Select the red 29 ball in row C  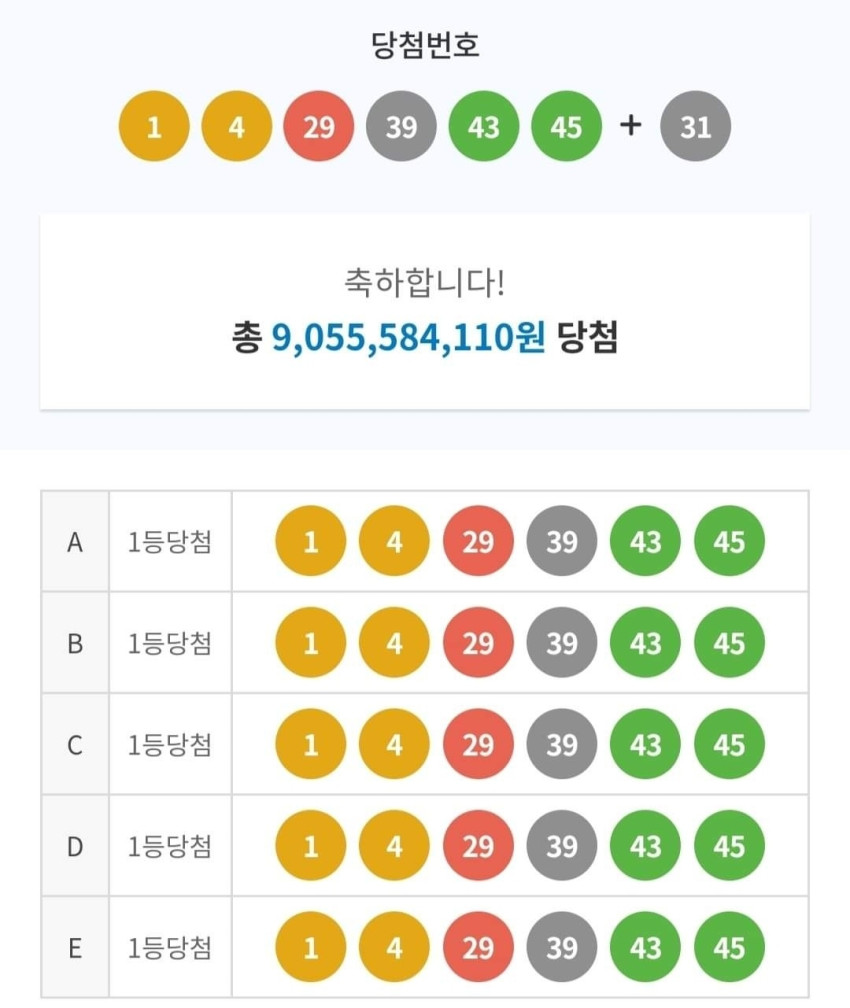click(478, 744)
